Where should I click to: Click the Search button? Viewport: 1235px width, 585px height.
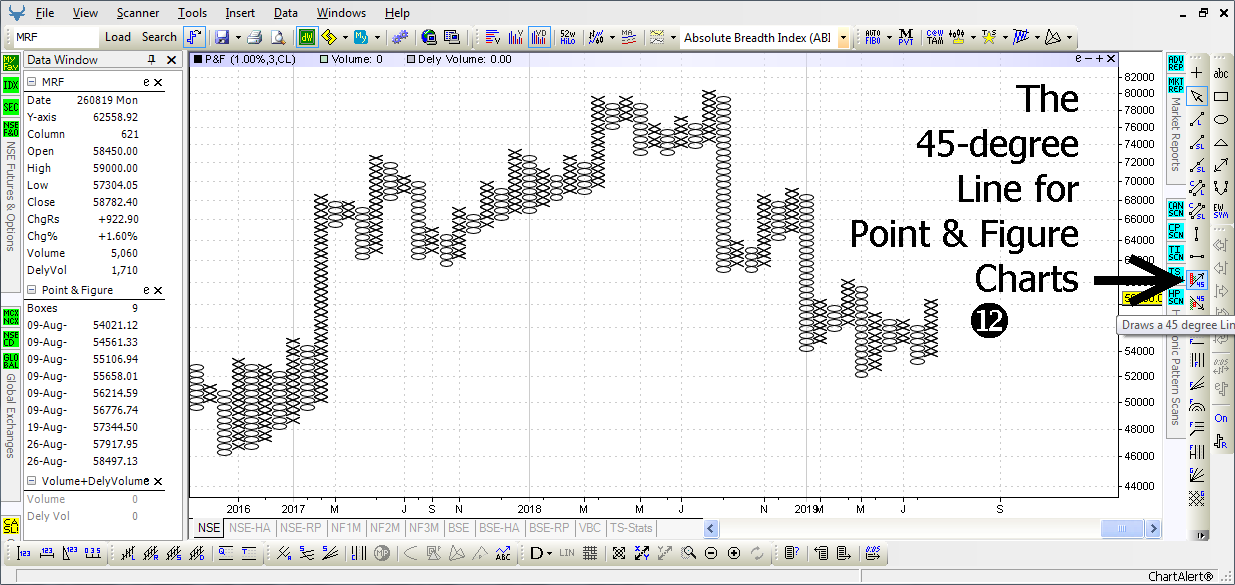[159, 37]
